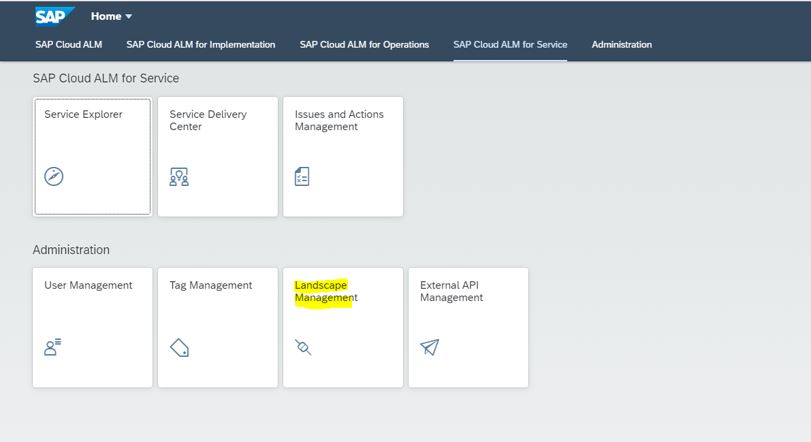Open SAP Cloud ALM for Implementation tab
Image resolution: width=811 pixels, height=442 pixels.
click(201, 44)
